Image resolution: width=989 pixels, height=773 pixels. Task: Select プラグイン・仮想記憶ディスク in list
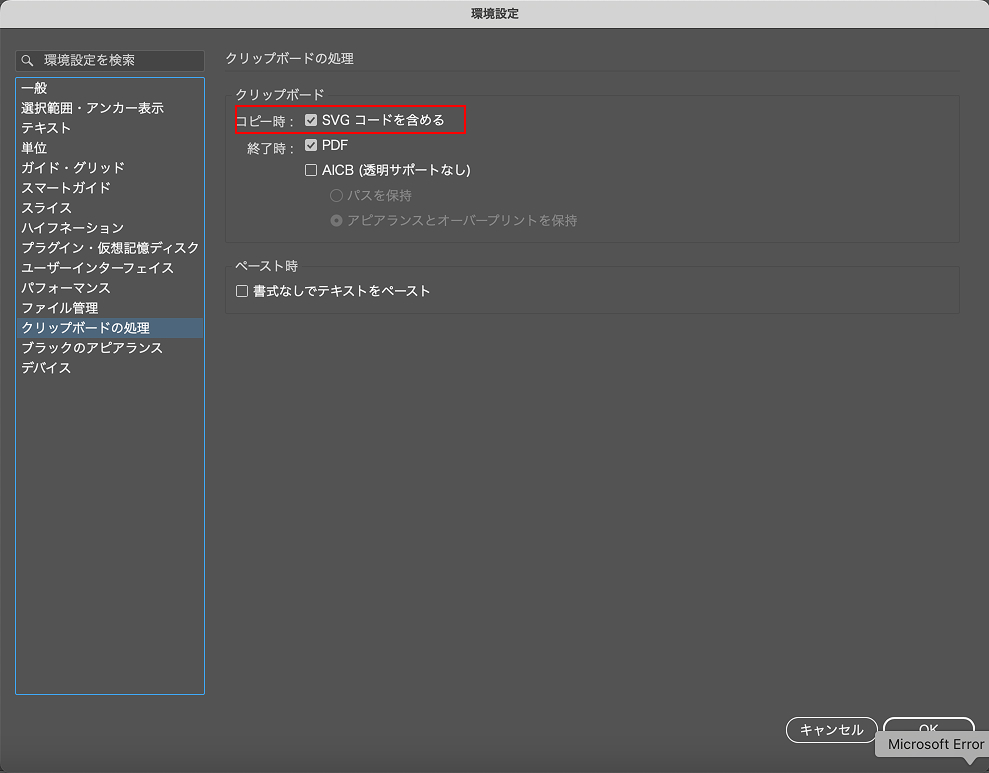(110, 248)
